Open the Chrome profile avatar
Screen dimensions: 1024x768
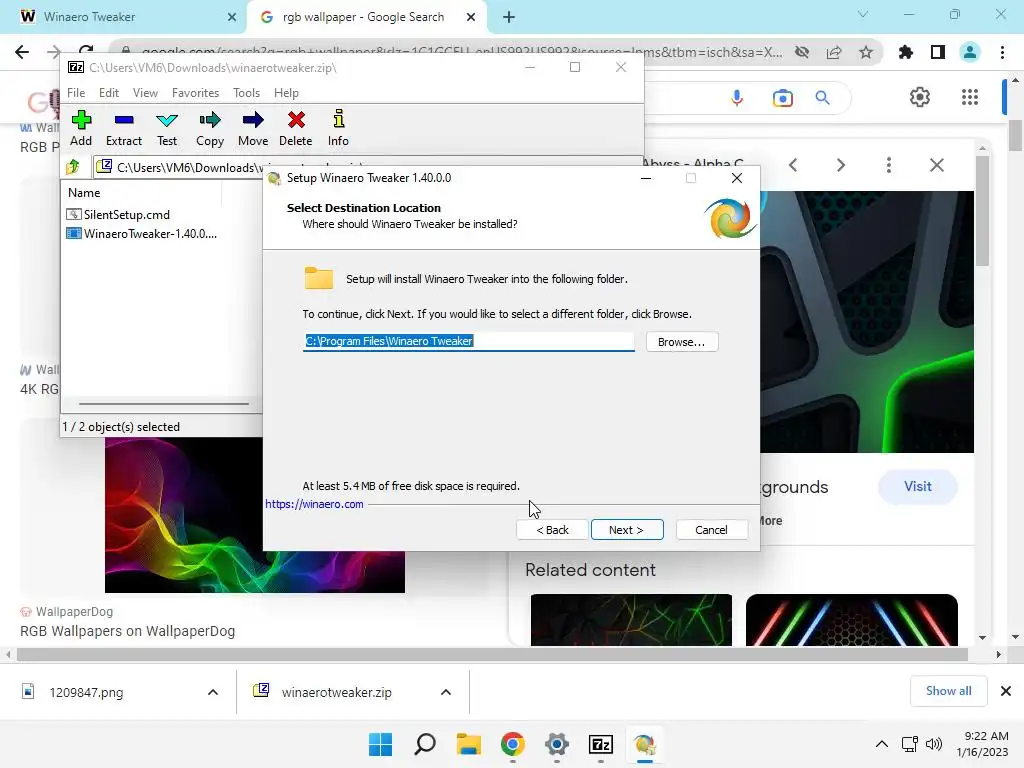click(970, 52)
